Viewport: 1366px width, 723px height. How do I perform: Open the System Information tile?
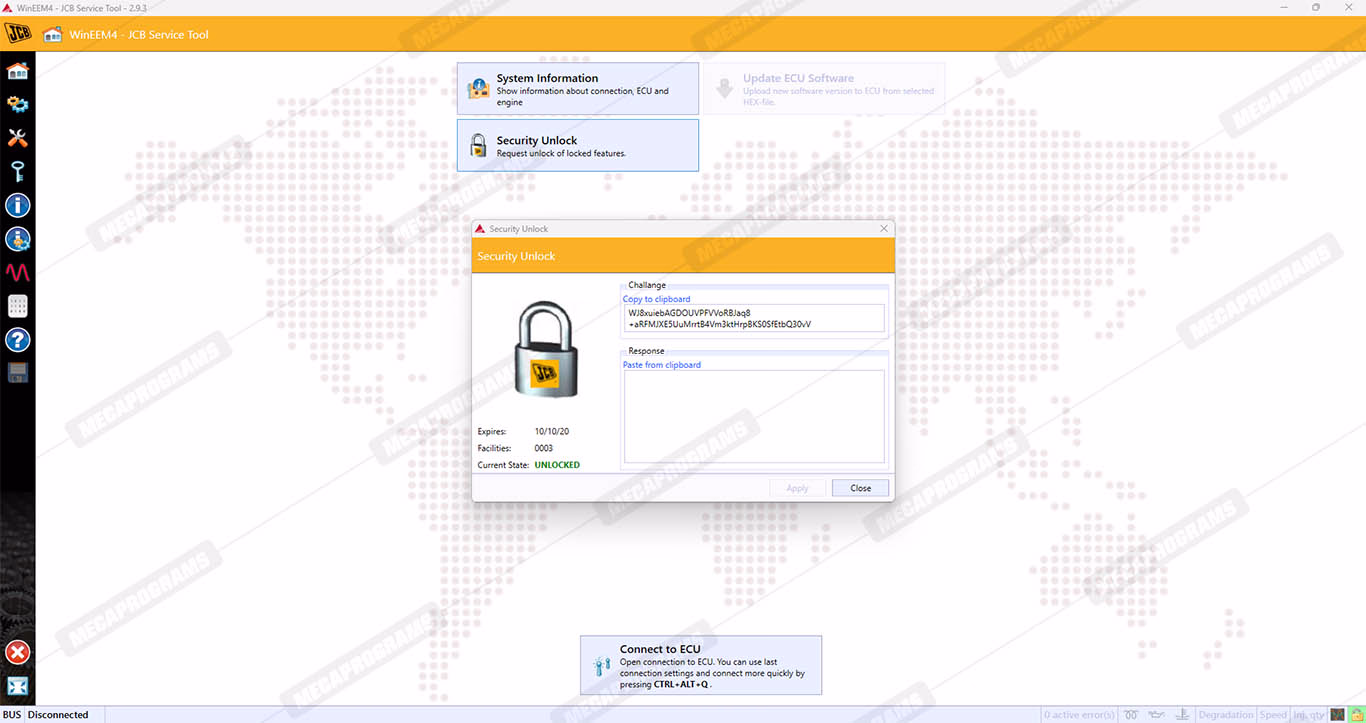(x=577, y=89)
